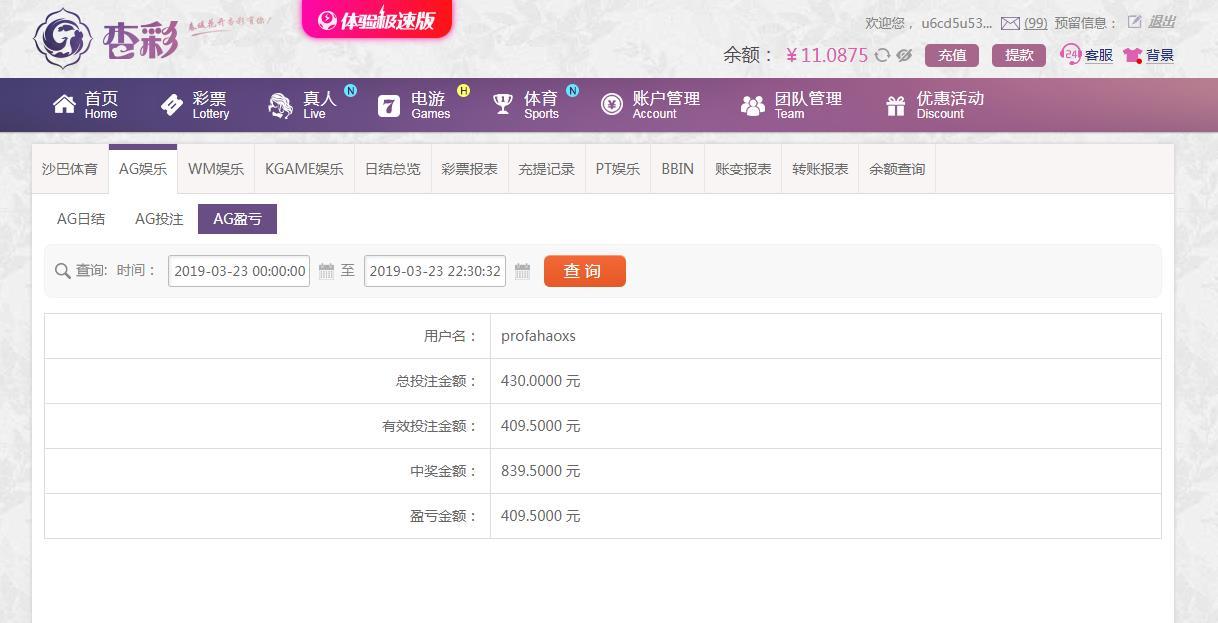
Task: Open the 优惠活动 Discount menu
Action: pos(934,105)
